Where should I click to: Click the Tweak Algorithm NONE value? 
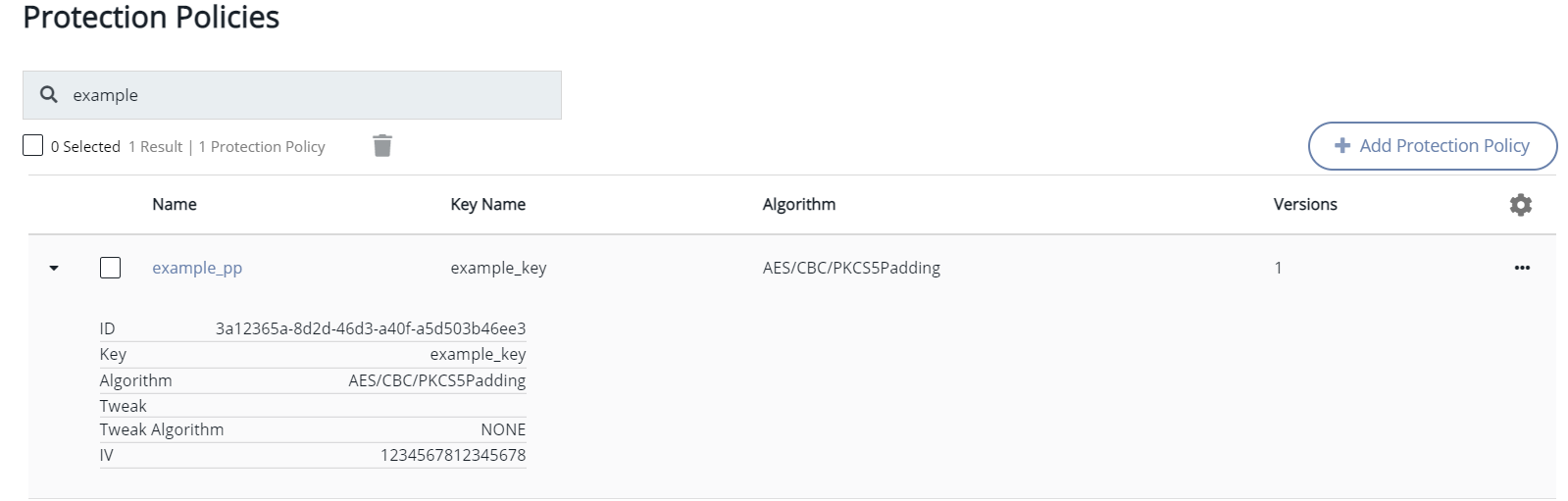[503, 429]
